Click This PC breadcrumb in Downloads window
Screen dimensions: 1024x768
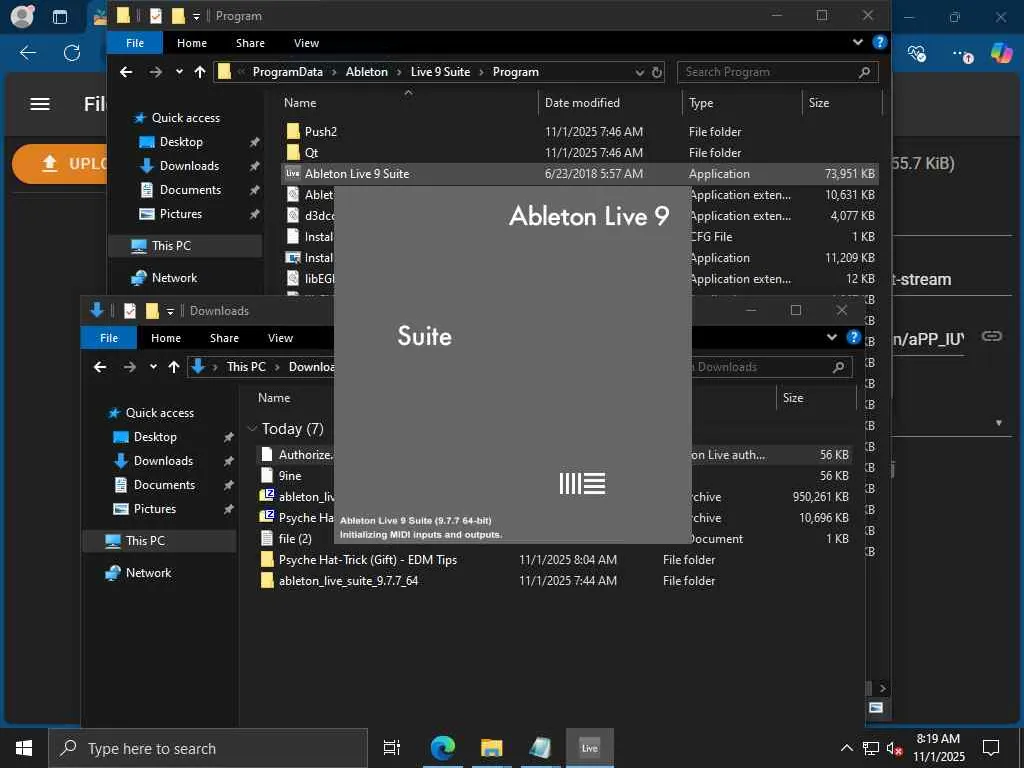click(246, 367)
